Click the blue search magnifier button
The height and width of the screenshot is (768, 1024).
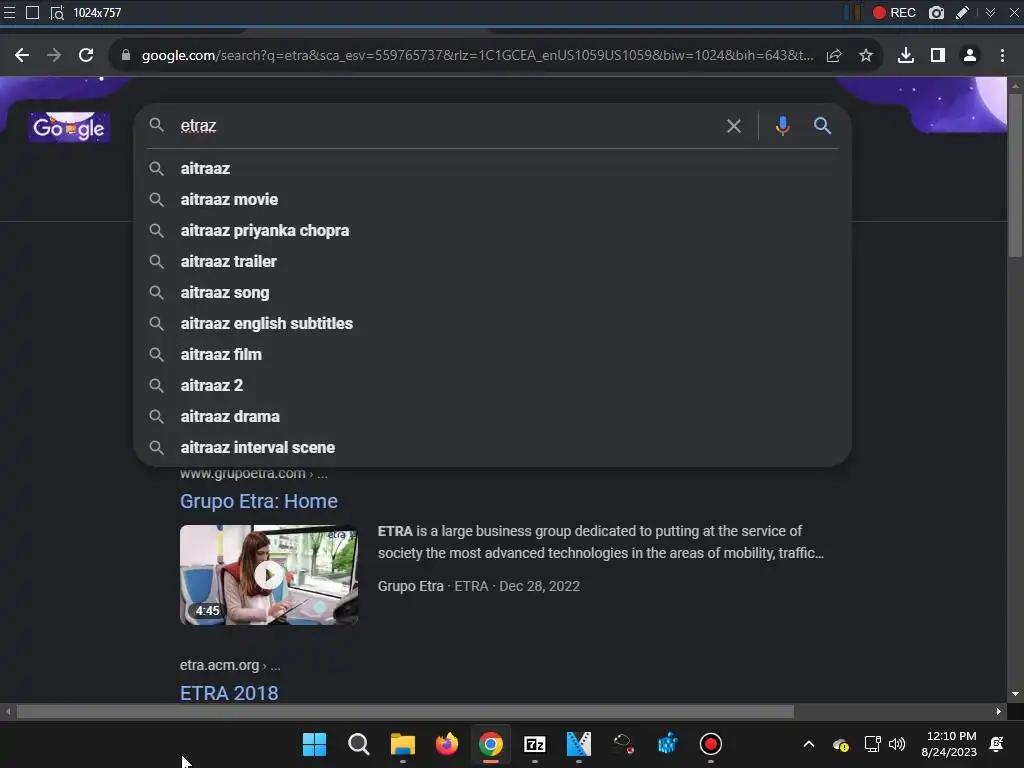point(822,125)
